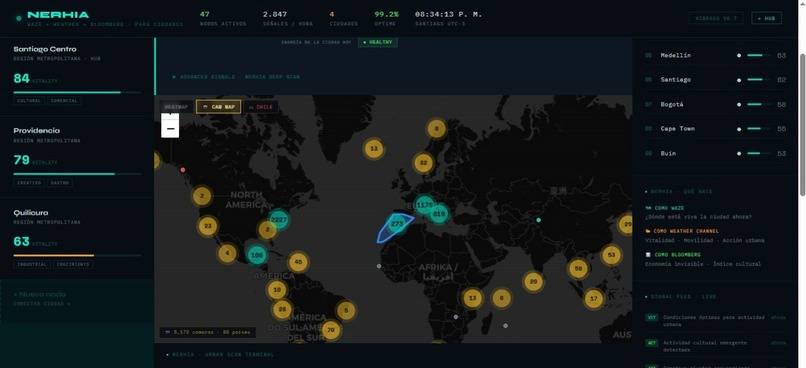Click Santiago Centro vitality progress bar

77,93
